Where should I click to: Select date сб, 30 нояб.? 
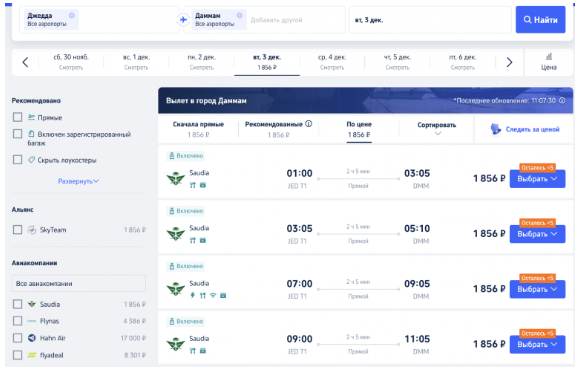(71, 62)
